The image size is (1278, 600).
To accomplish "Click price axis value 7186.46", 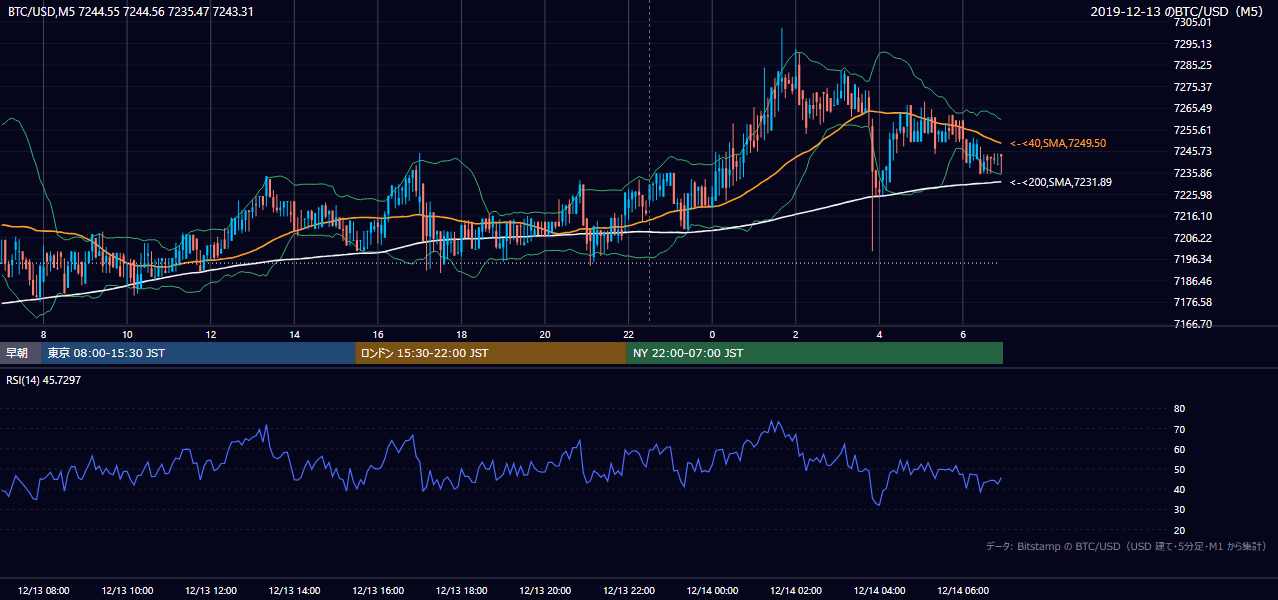I will point(1192,281).
